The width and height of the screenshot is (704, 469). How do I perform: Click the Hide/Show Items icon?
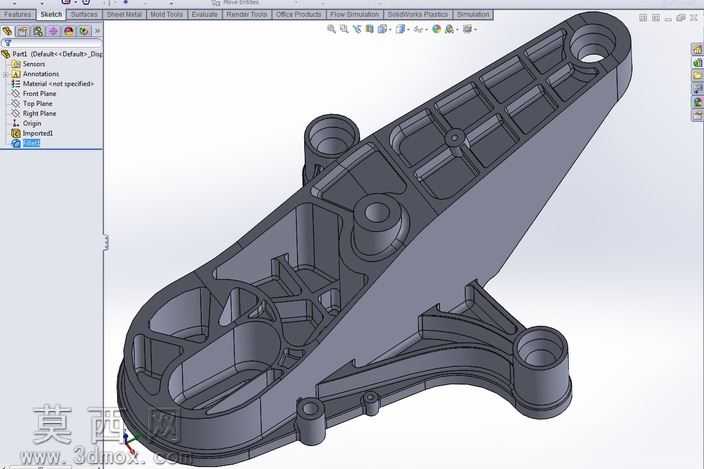(x=418, y=29)
